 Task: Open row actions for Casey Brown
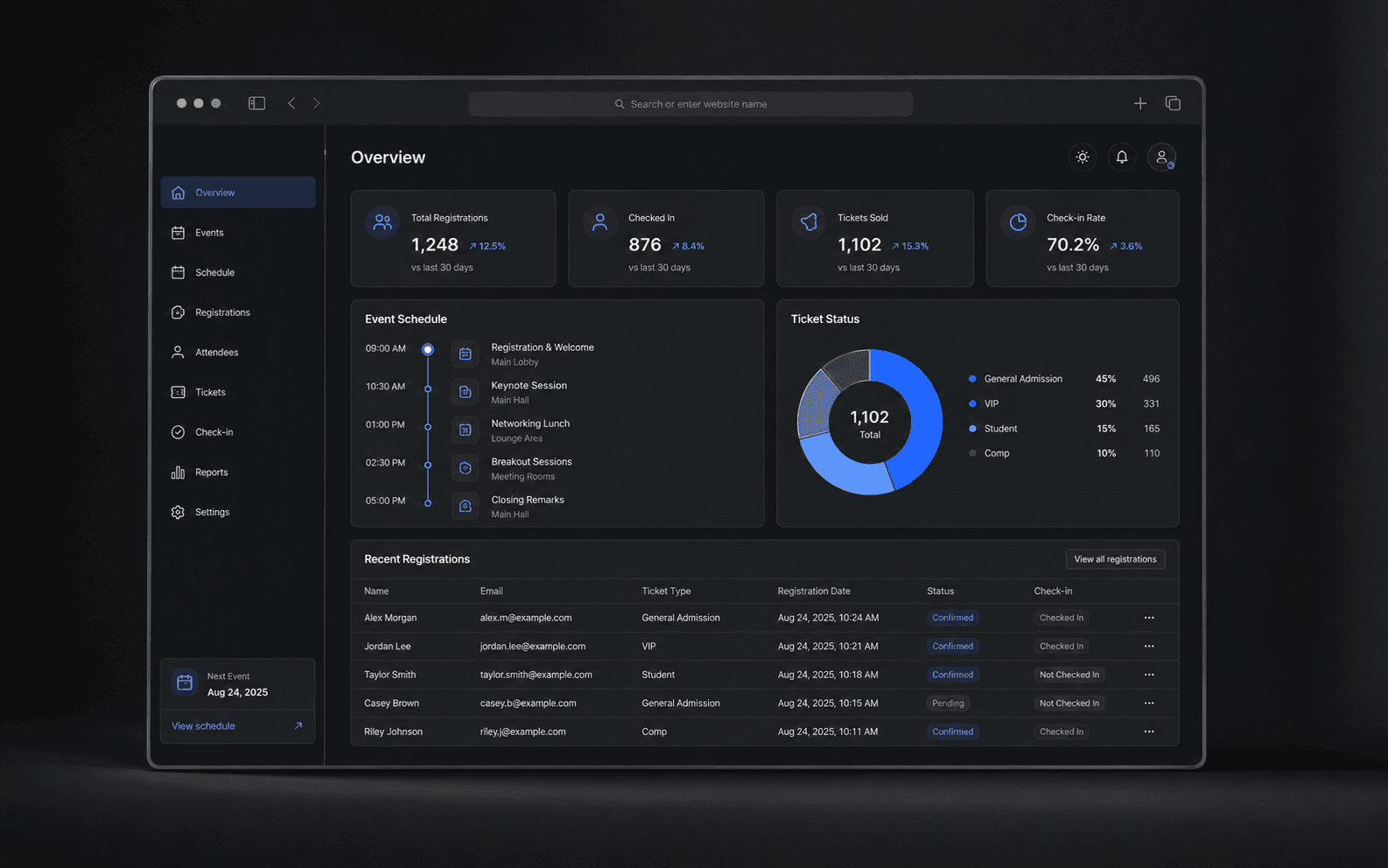coord(1149,703)
